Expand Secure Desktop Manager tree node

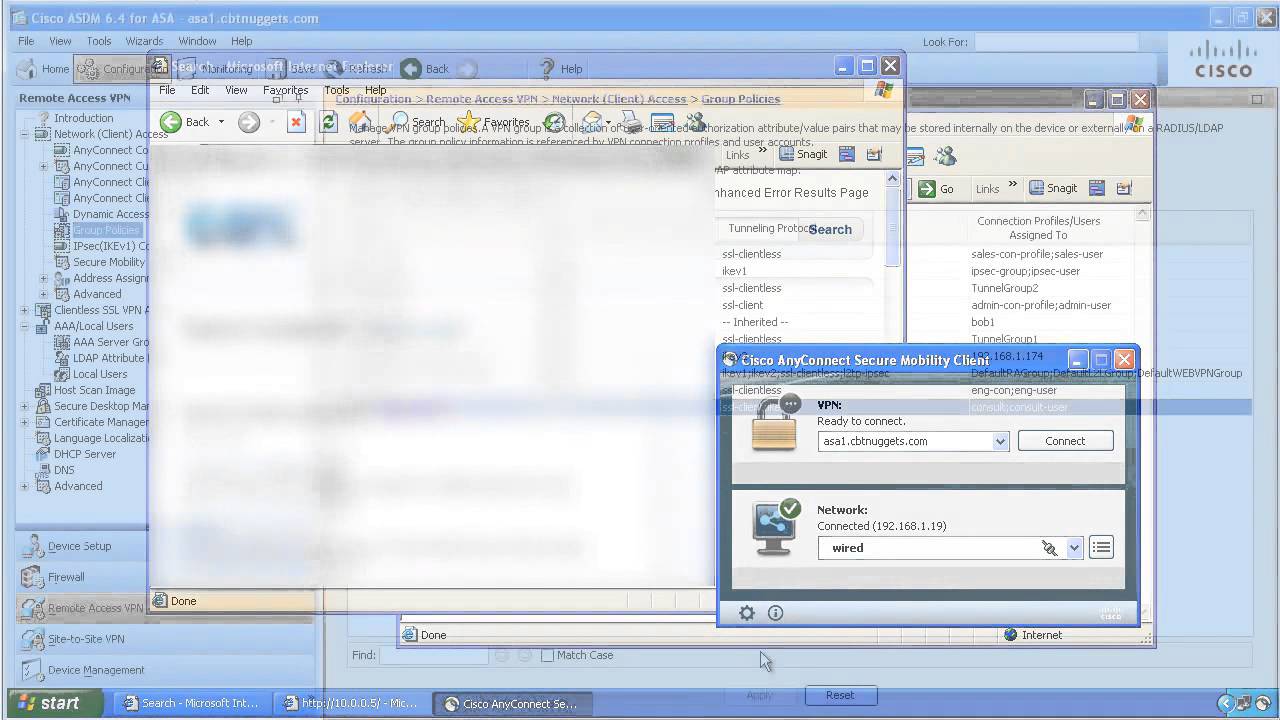pos(25,406)
